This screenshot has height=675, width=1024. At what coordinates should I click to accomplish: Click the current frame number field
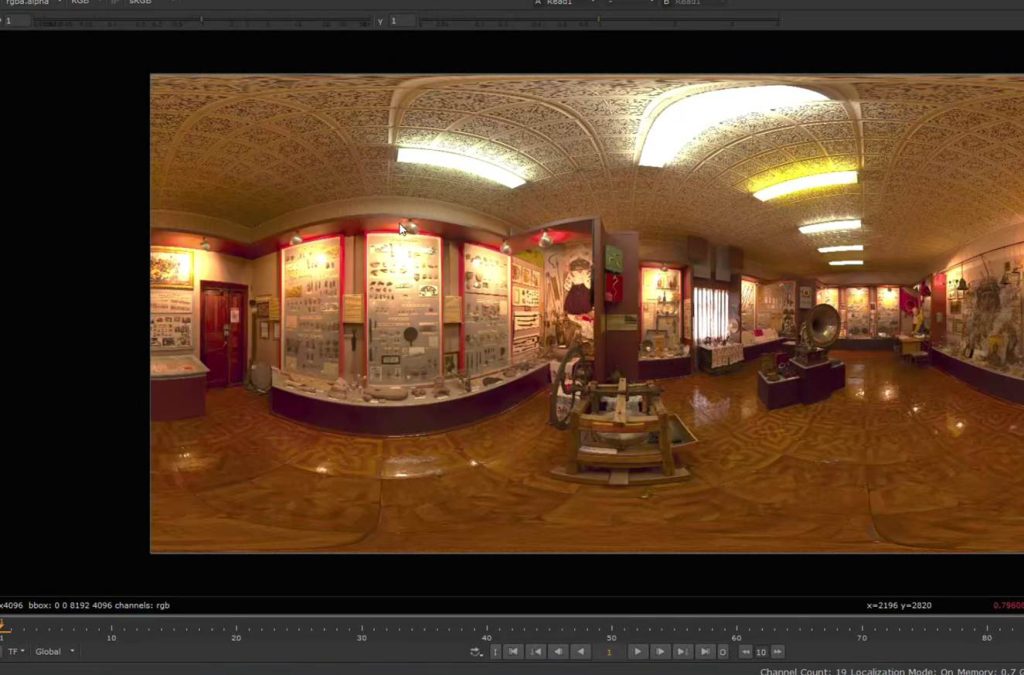pyautogui.click(x=609, y=652)
